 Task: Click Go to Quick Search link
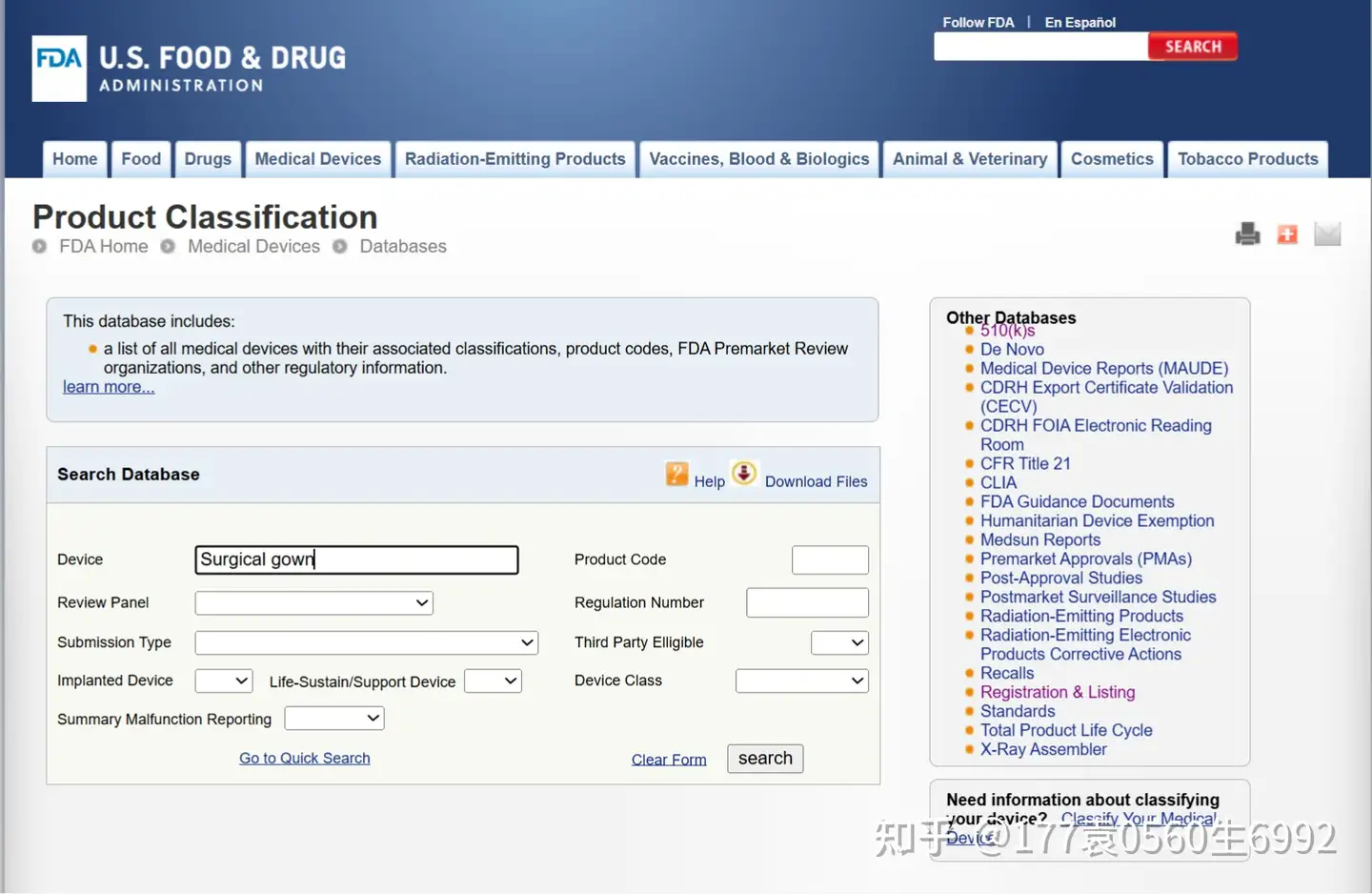pyautogui.click(x=305, y=758)
